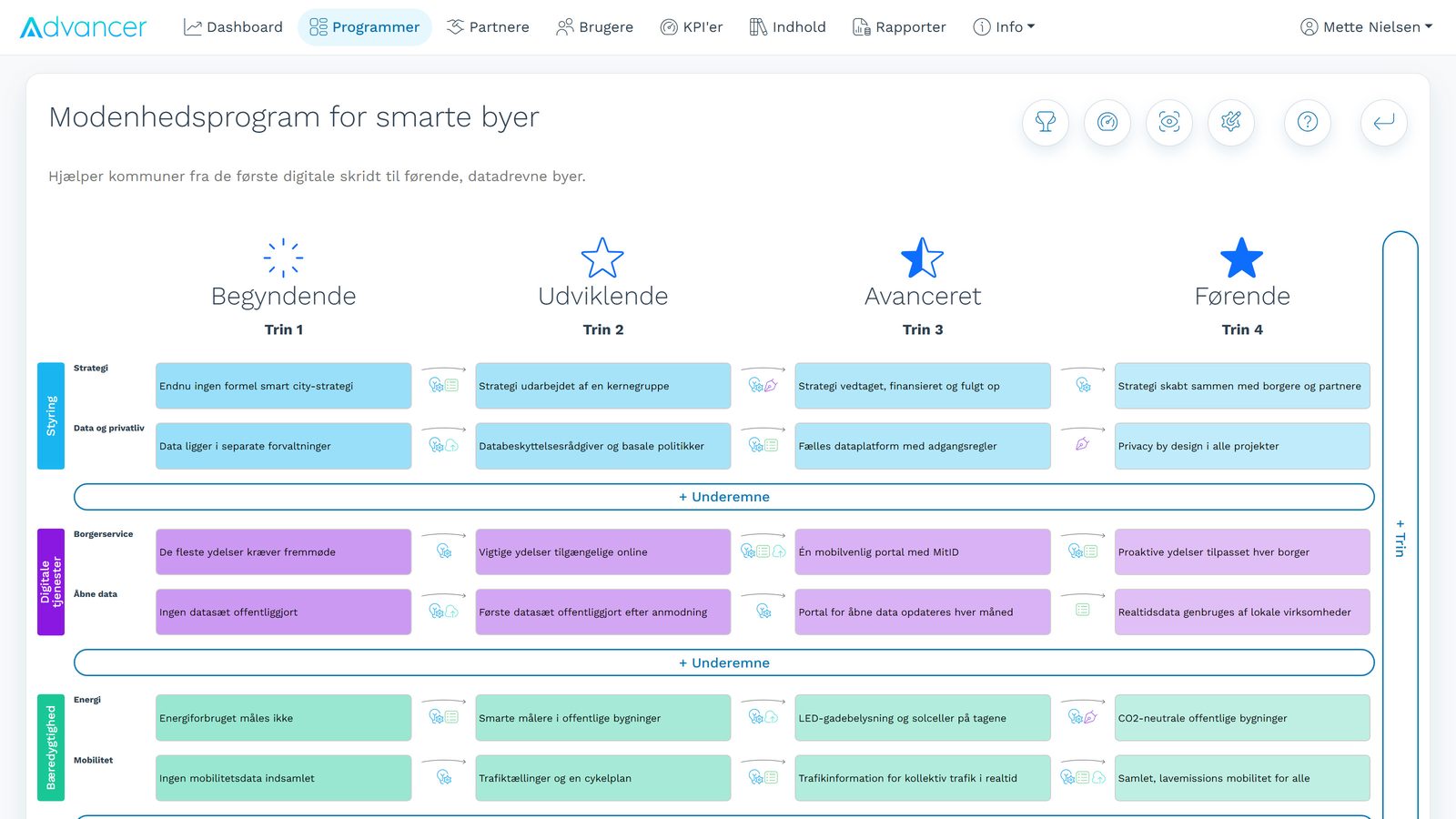Click transition icon before 'Portal for åbne data'
The image size is (1456, 819).
[x=763, y=612]
